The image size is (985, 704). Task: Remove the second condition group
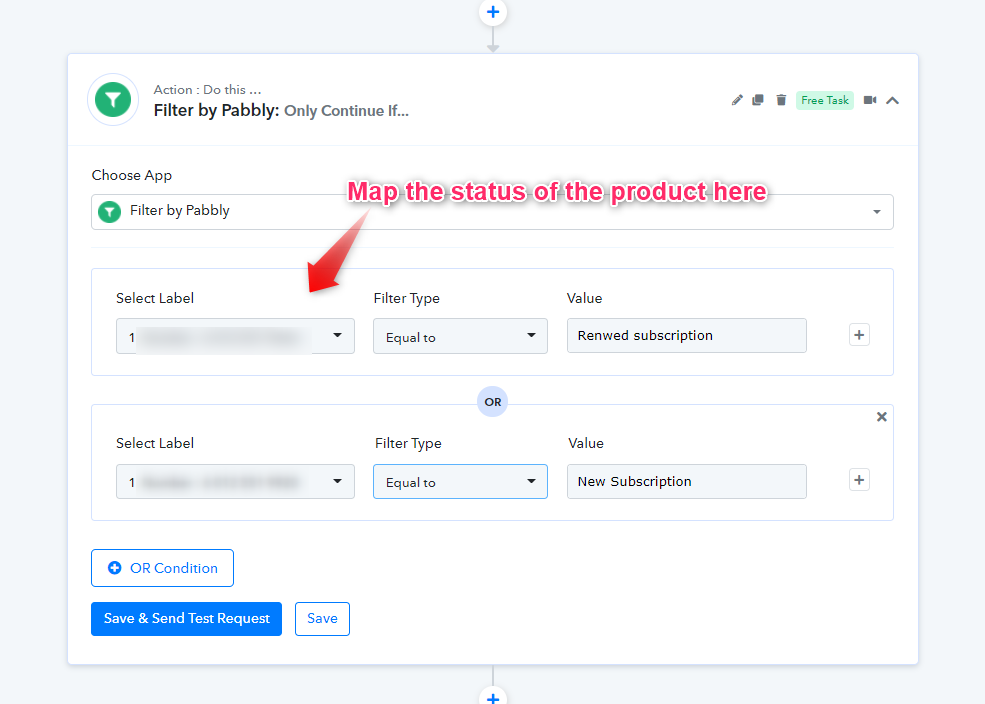[882, 416]
